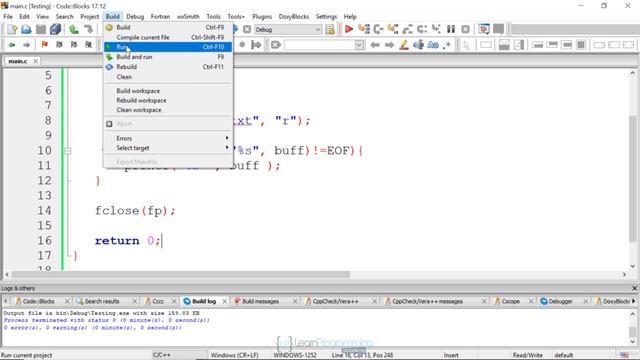
Task: Click the Open file toolbar icon
Action: point(27,29)
